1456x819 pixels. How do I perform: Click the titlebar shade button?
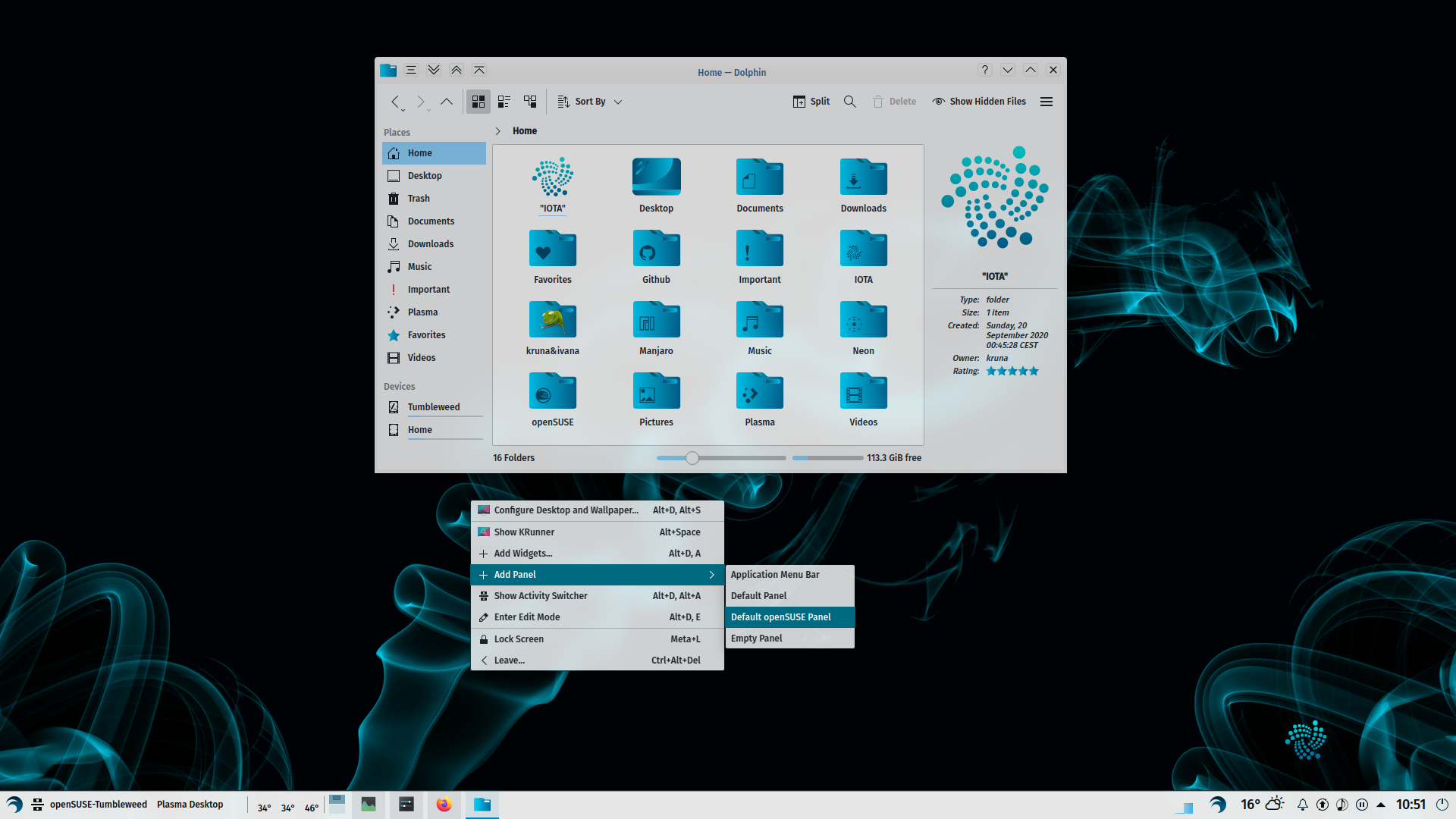coord(479,70)
